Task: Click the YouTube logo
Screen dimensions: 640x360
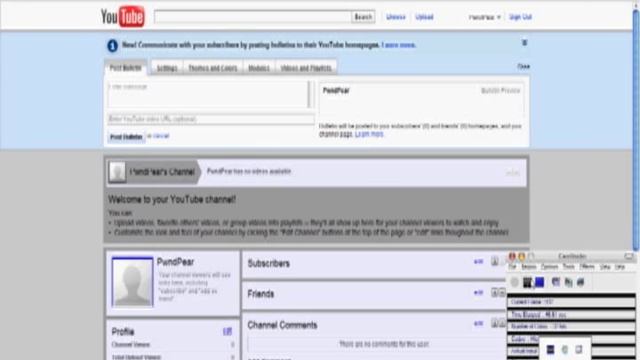Action: (122, 16)
